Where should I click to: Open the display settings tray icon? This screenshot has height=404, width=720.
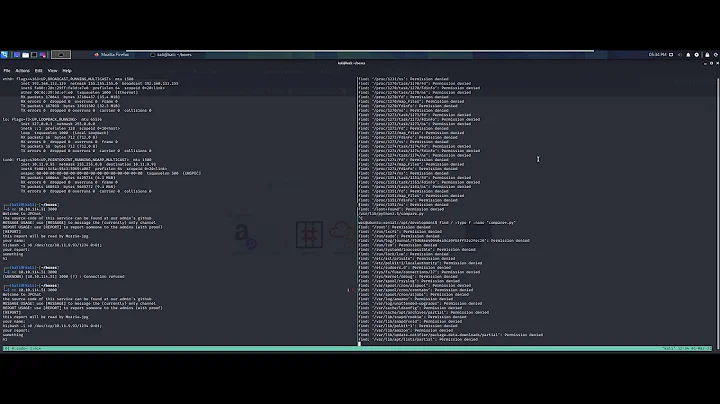pos(671,55)
